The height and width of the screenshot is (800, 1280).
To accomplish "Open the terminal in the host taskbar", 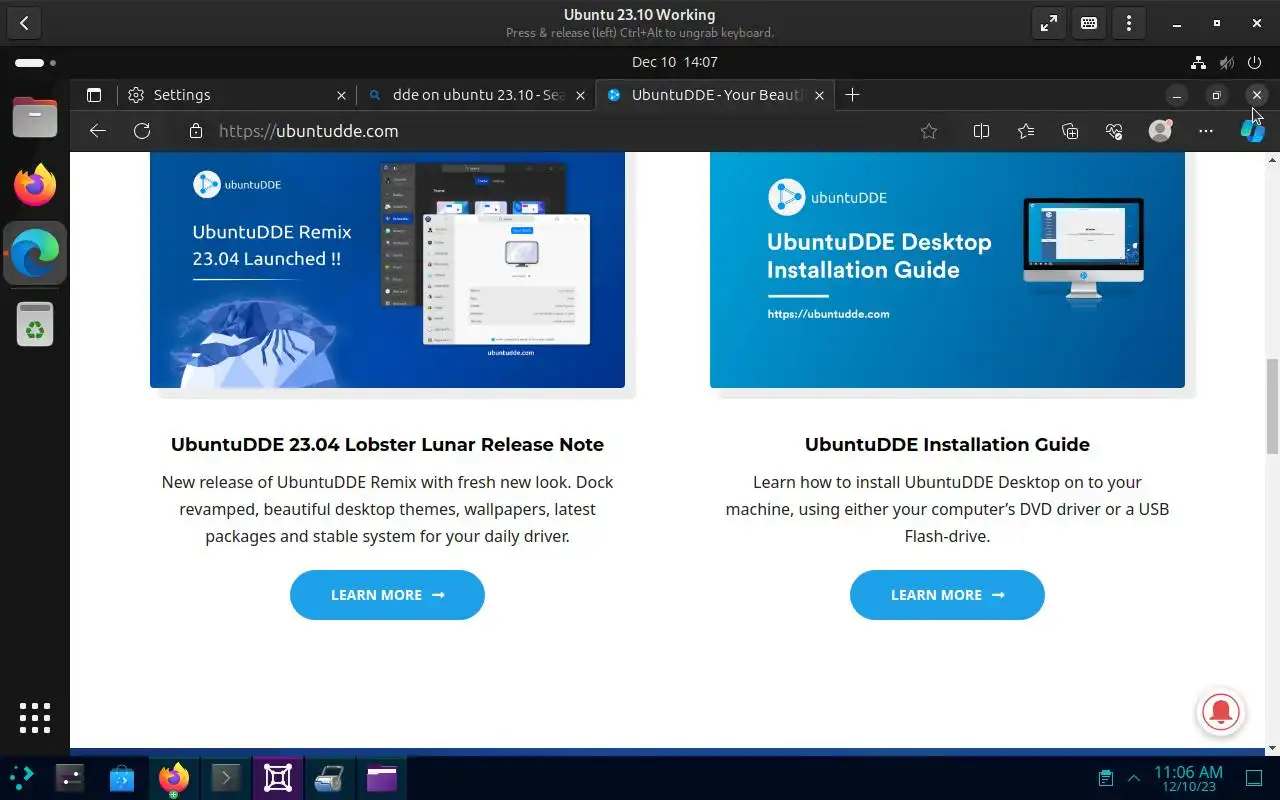I will point(226,778).
